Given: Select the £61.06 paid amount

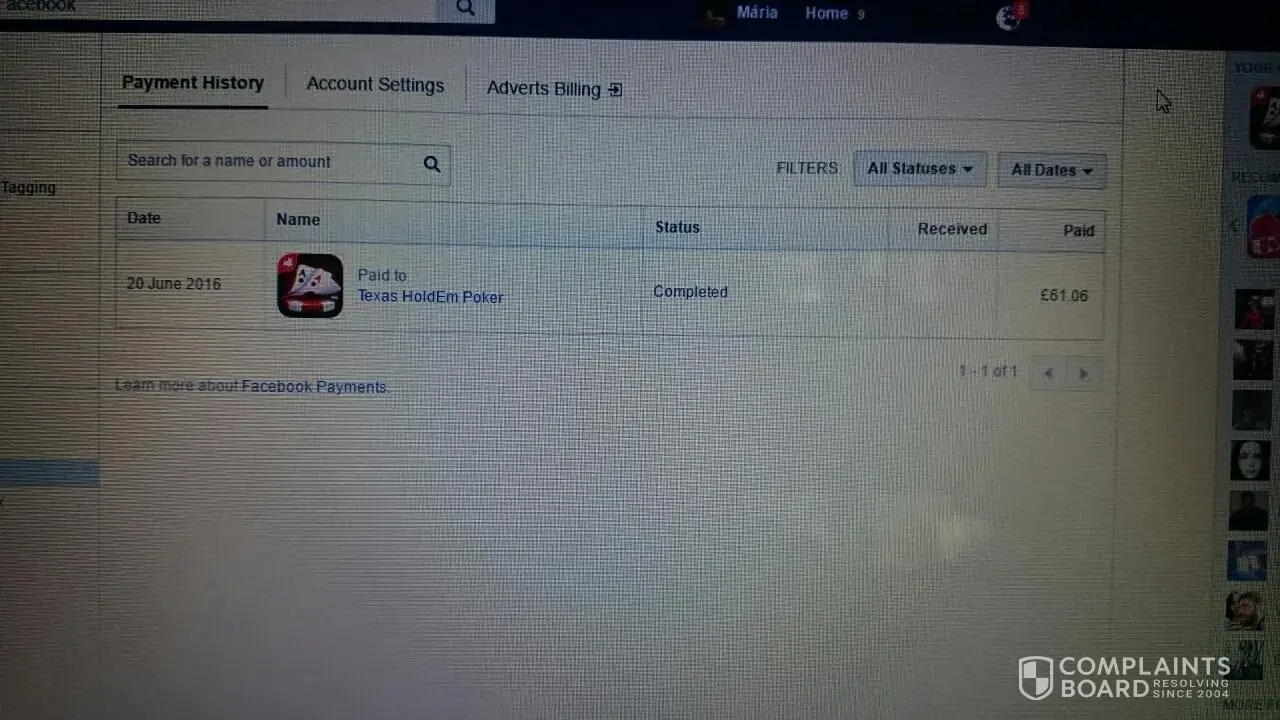Looking at the screenshot, I should pos(1064,296).
